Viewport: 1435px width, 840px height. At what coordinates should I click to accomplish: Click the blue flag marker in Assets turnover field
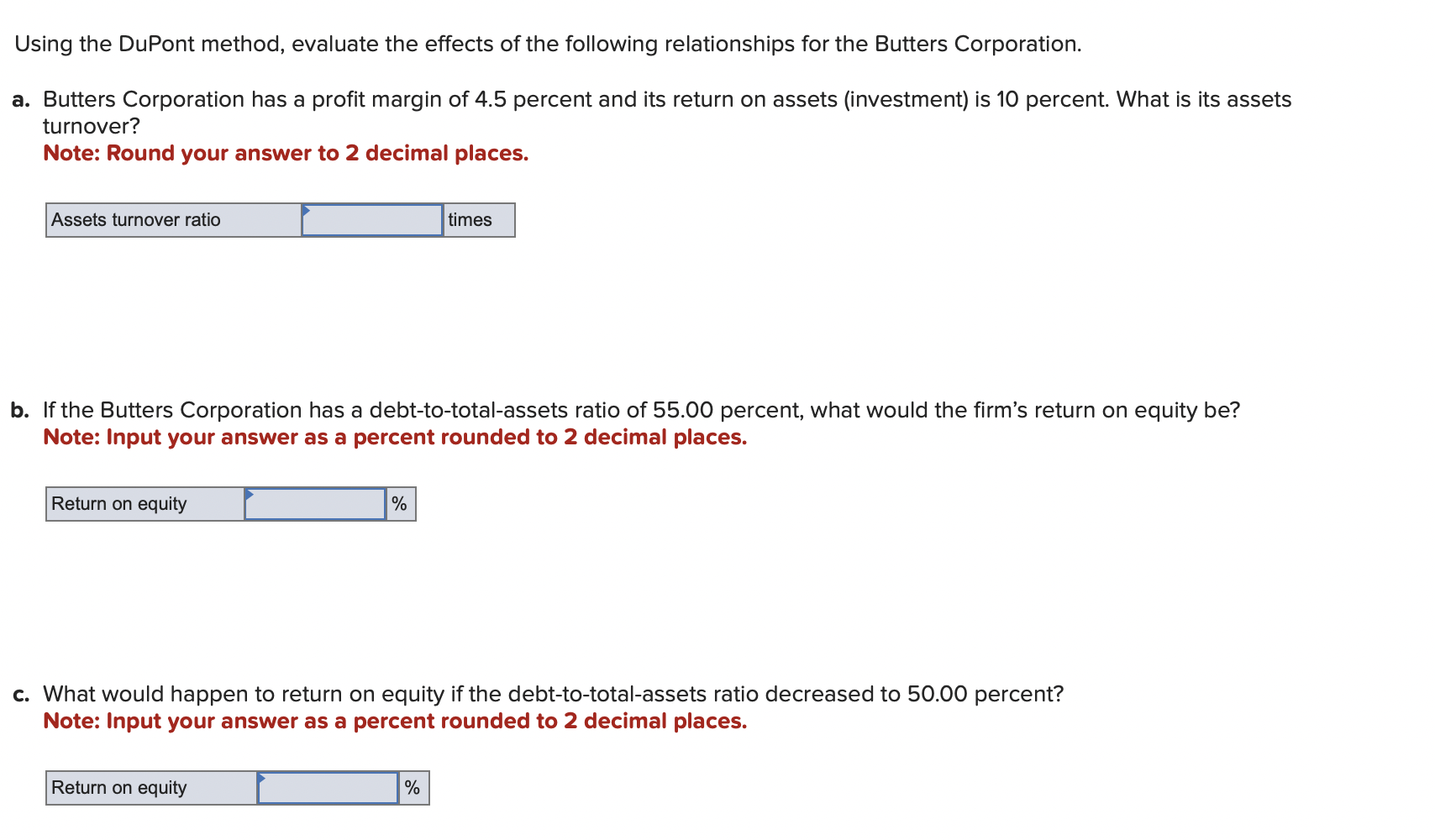click(307, 210)
